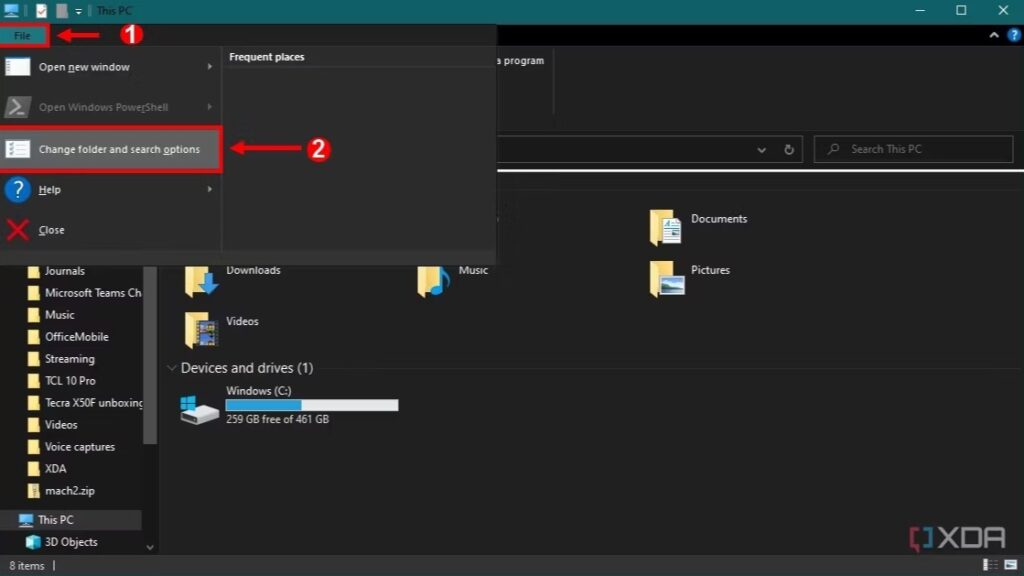The height and width of the screenshot is (576, 1024).
Task: Maximize the This PC window
Action: [961, 10]
